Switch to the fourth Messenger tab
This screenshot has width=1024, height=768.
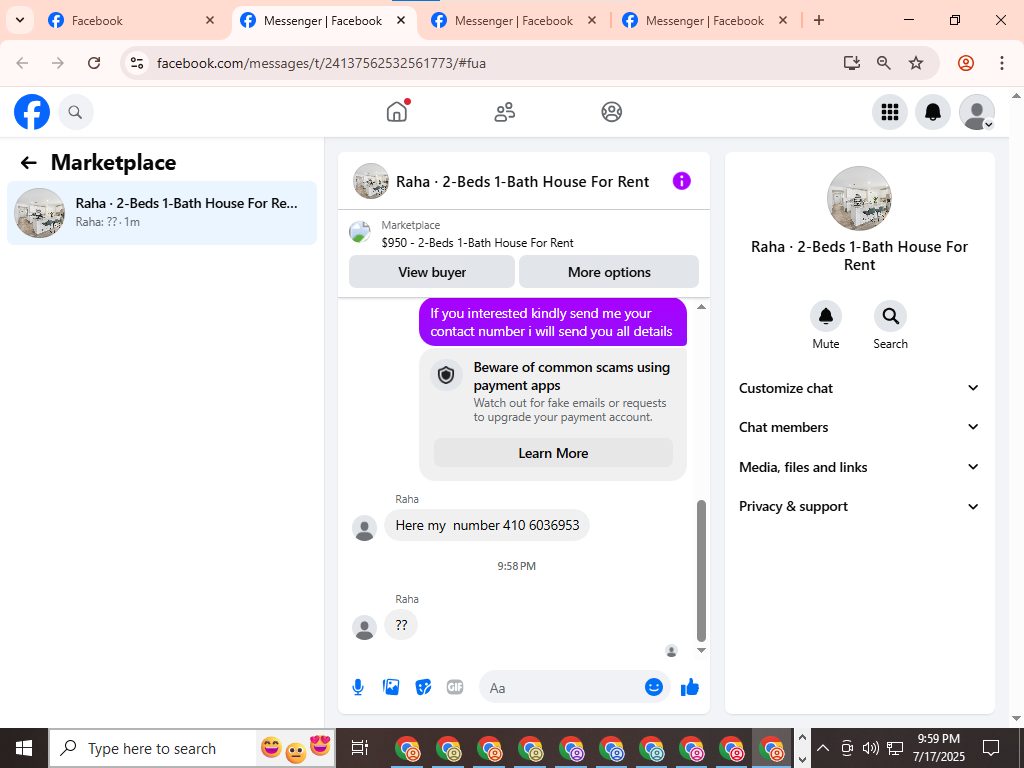pyautogui.click(x=705, y=21)
